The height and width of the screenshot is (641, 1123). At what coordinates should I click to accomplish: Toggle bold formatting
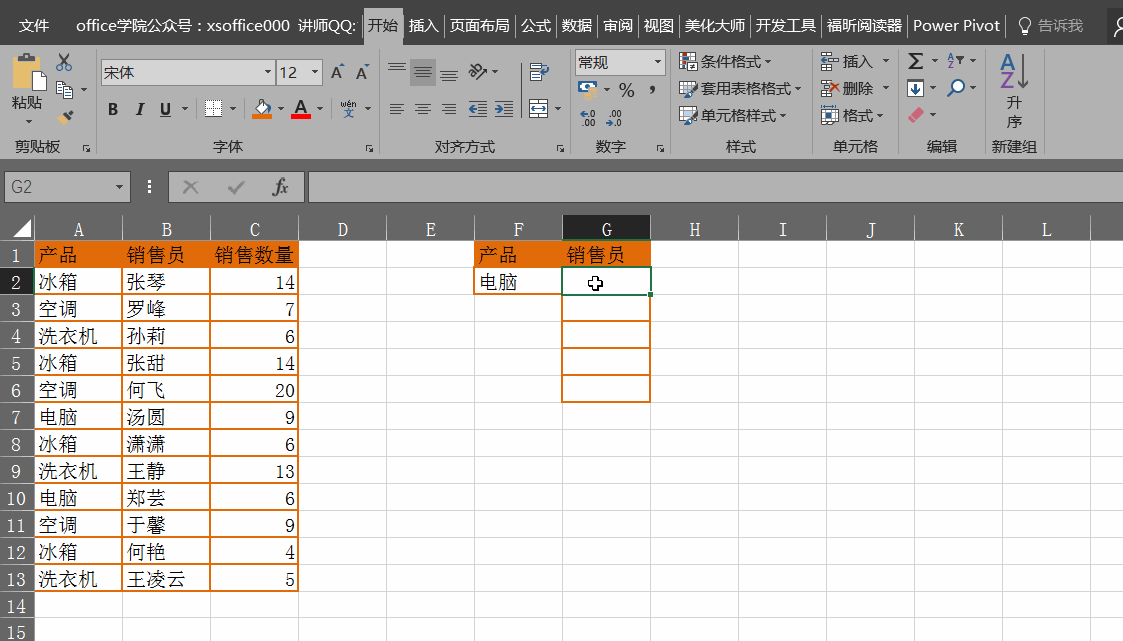[x=113, y=109]
